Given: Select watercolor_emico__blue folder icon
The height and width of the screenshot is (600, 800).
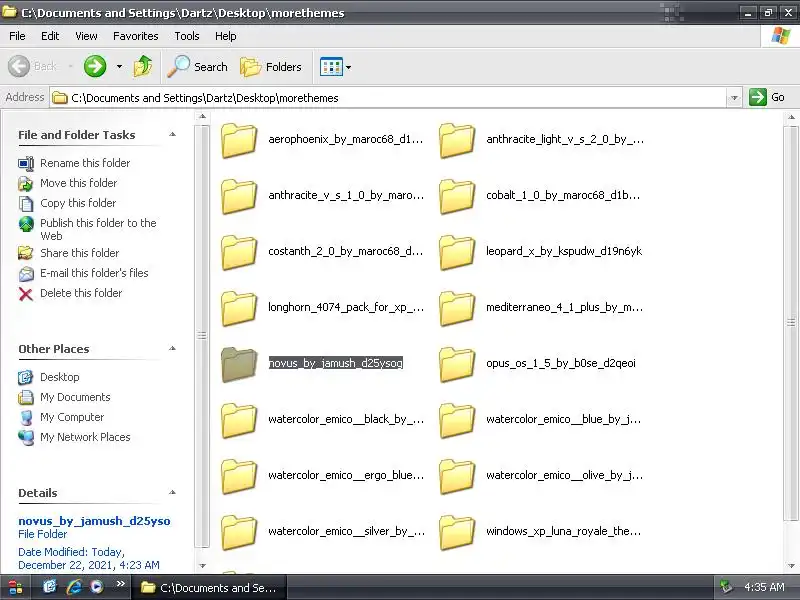Looking at the screenshot, I should point(457,421).
